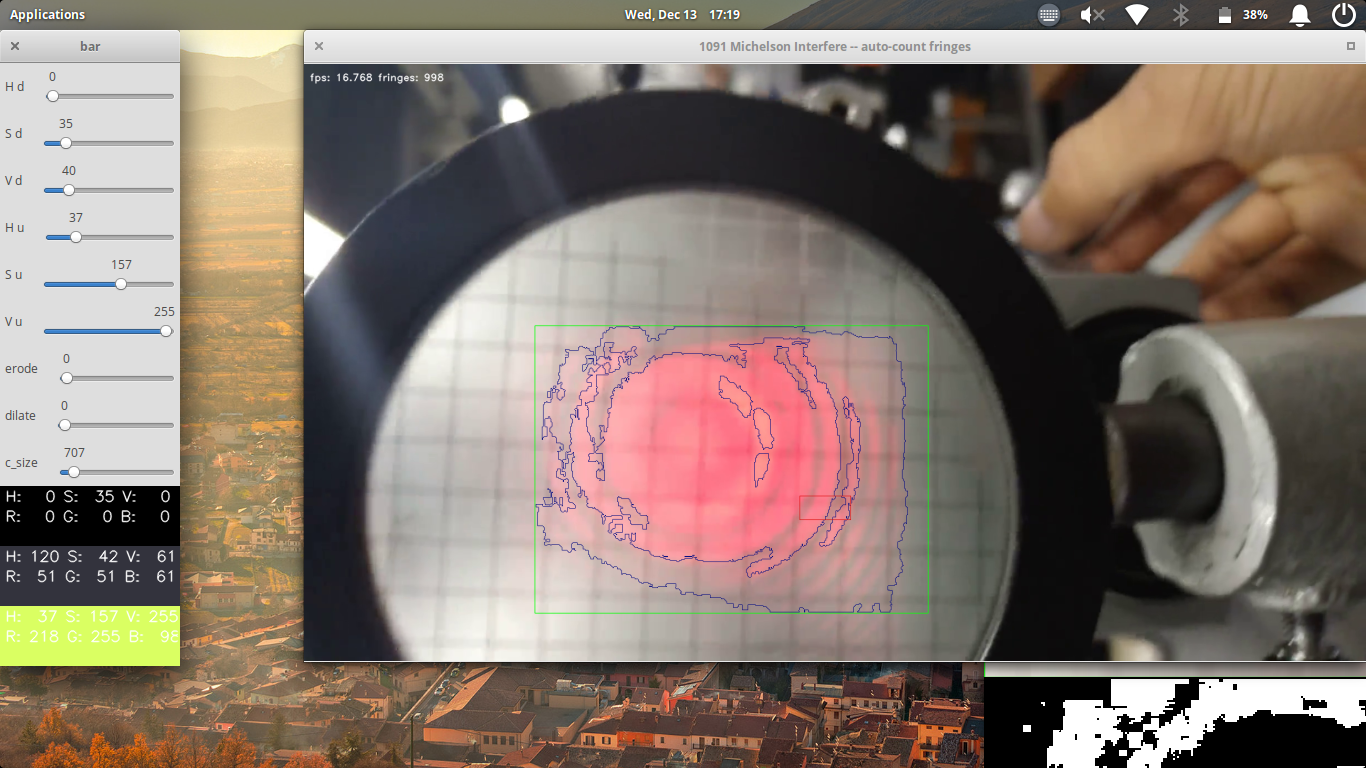Click the erode label
This screenshot has height=768, width=1366.
coord(21,369)
